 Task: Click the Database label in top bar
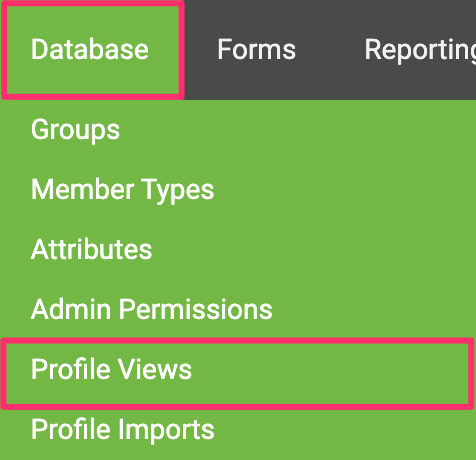tap(90, 49)
